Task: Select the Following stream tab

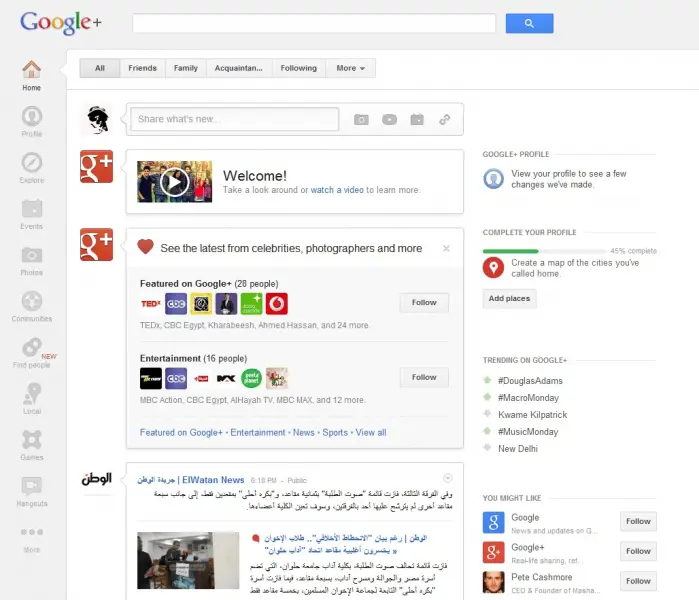Action: pyautogui.click(x=298, y=68)
